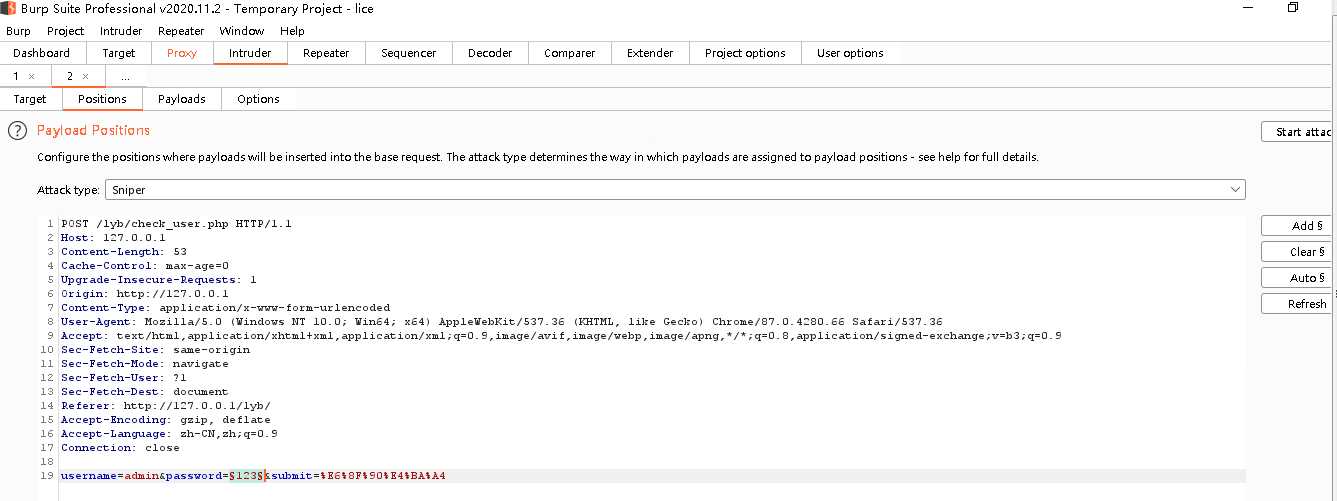Select the Positions sub-tab
Image resolution: width=1337 pixels, height=501 pixels.
pyautogui.click(x=102, y=99)
